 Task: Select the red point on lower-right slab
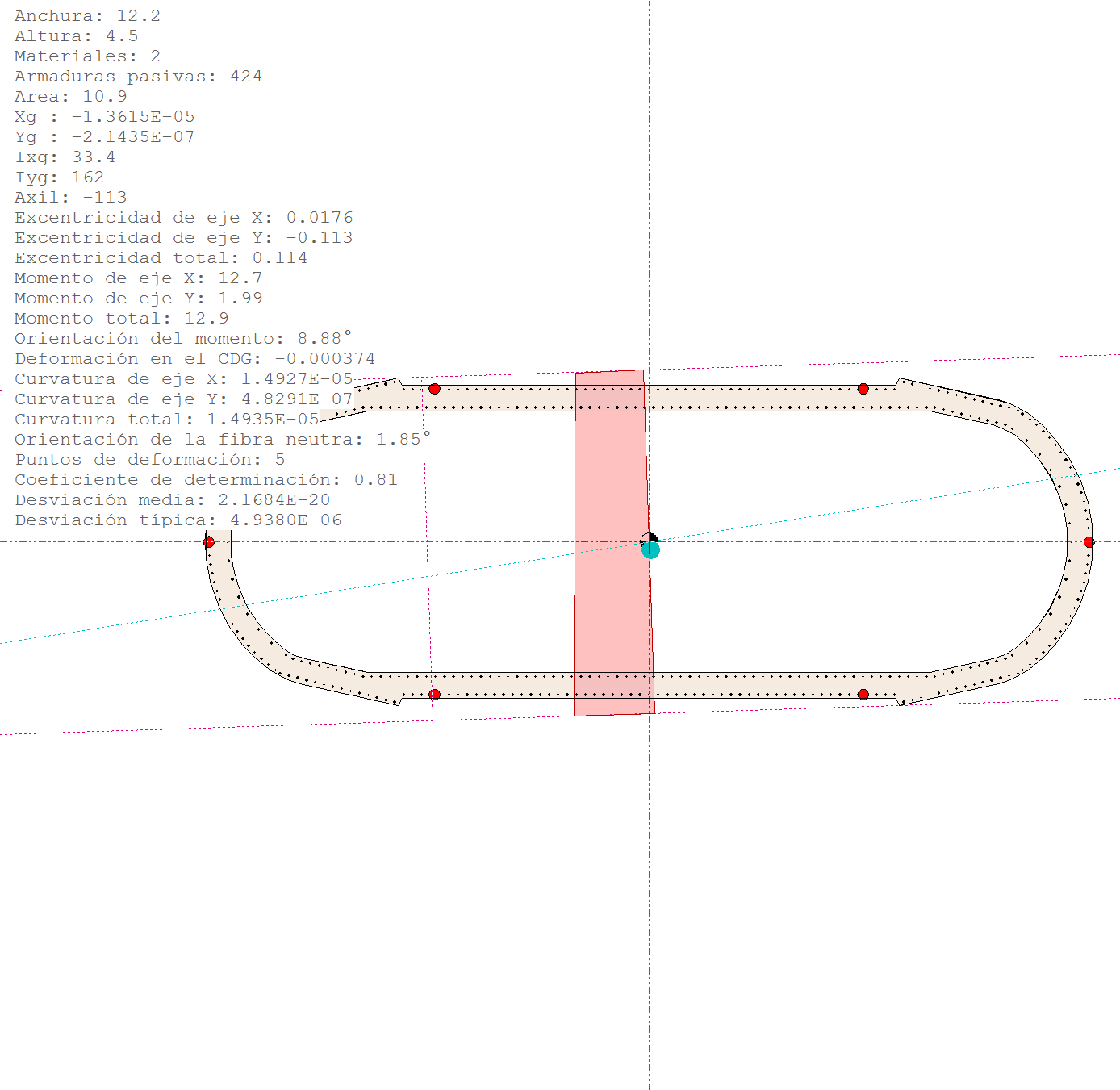coord(863,695)
